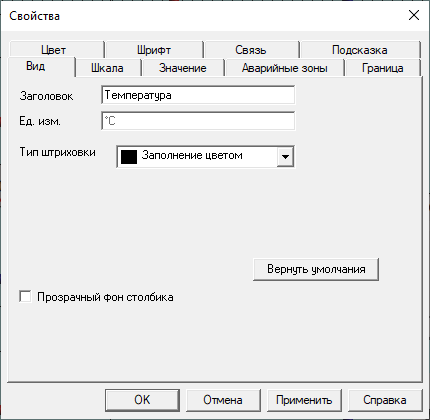Viewport: 430px width, 420px height.
Task: Expand the Тип штриховки dropdown arrow
Action: point(285,156)
